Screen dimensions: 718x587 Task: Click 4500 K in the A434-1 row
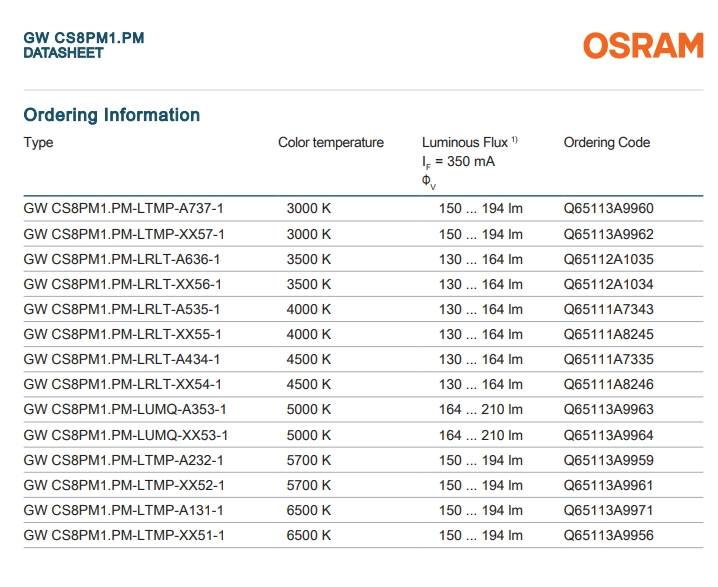[x=309, y=359]
